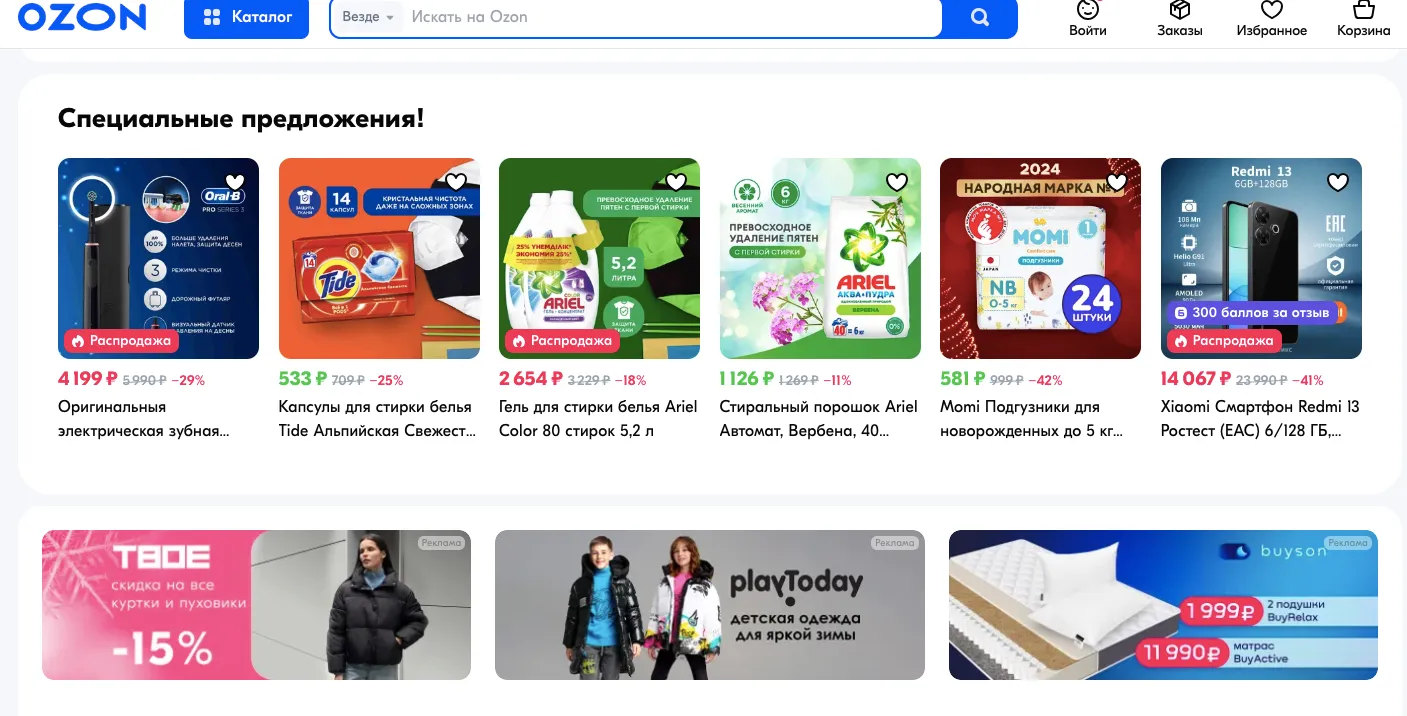Open the Избранное favorites icon

tap(1271, 19)
